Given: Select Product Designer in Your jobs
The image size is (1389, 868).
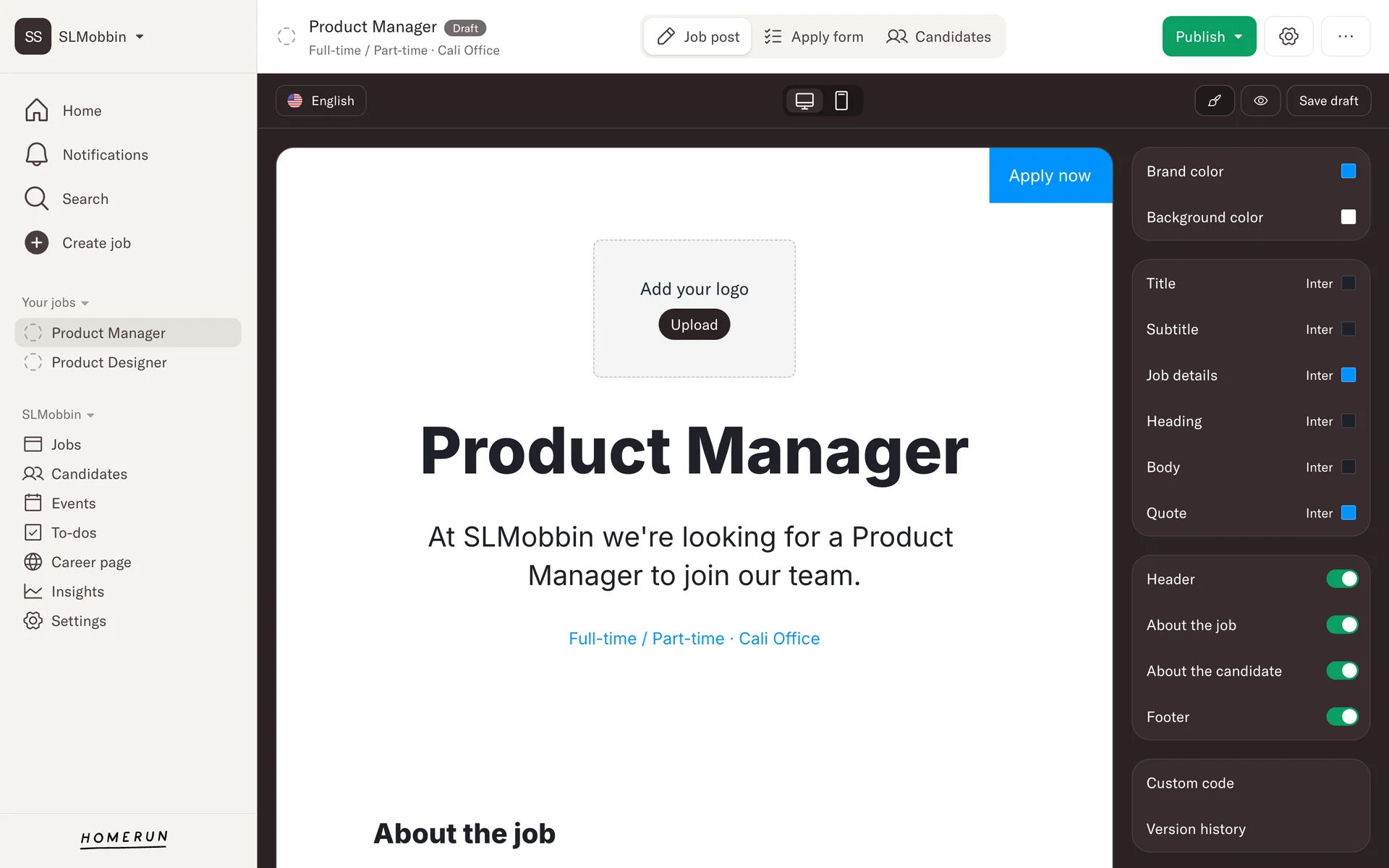Looking at the screenshot, I should (109, 362).
